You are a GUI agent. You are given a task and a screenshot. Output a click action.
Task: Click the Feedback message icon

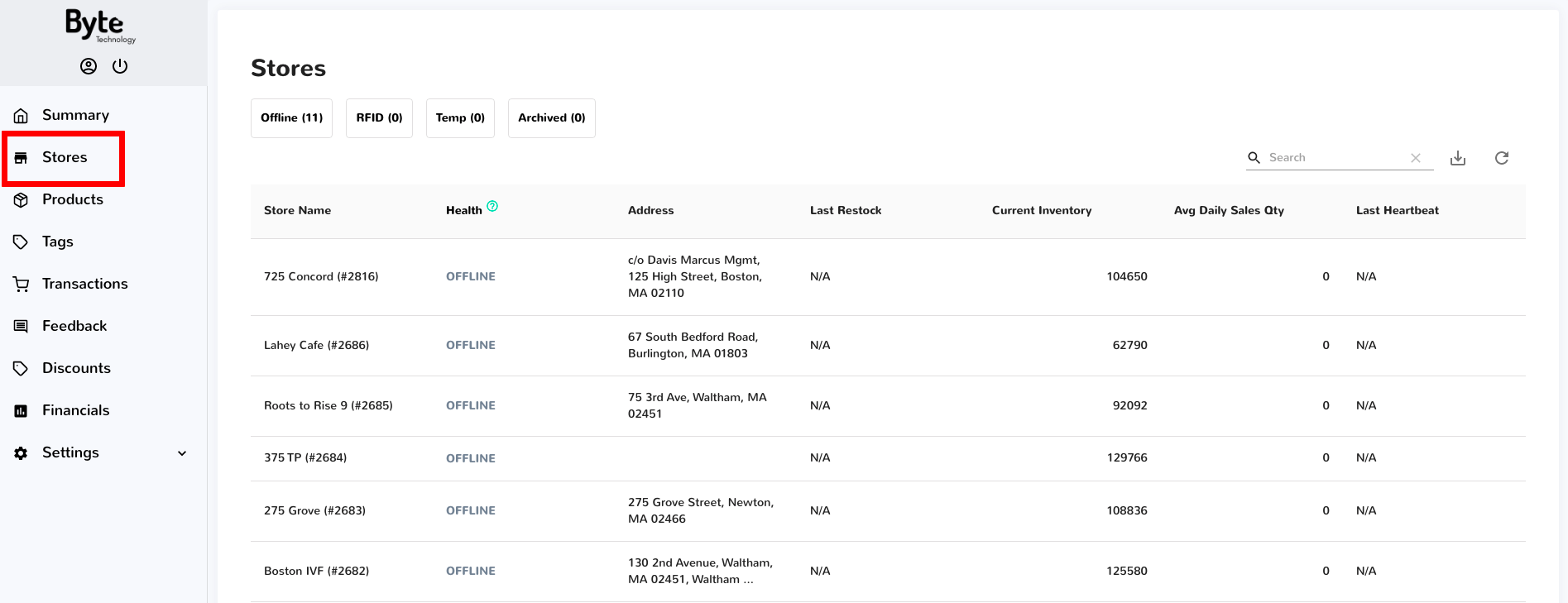(x=21, y=327)
